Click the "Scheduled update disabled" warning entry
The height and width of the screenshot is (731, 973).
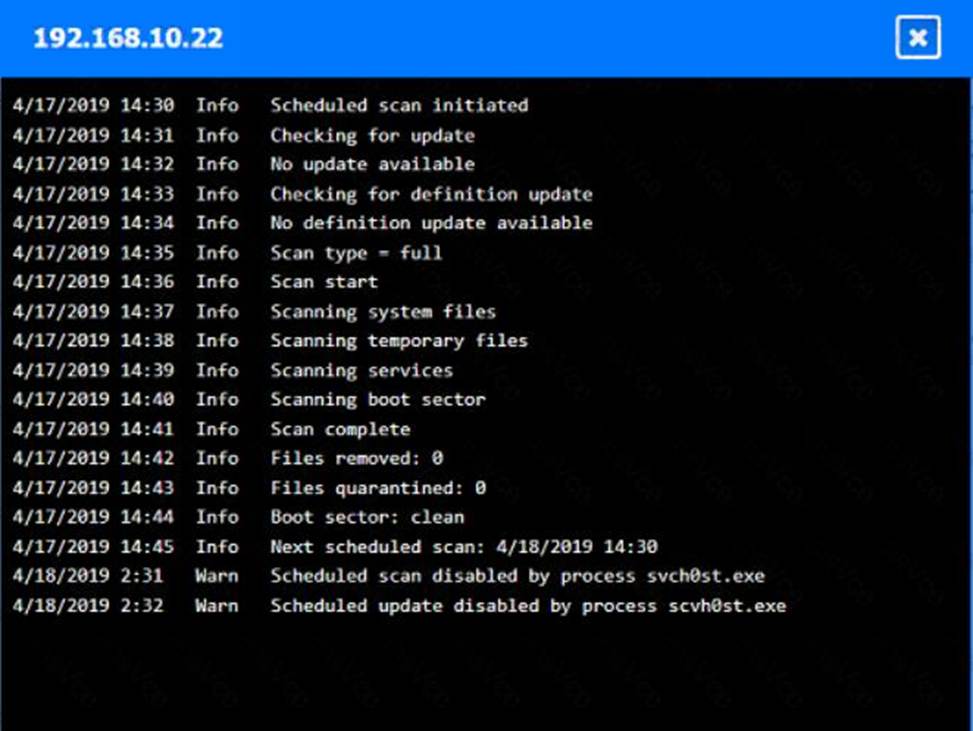[528, 607]
